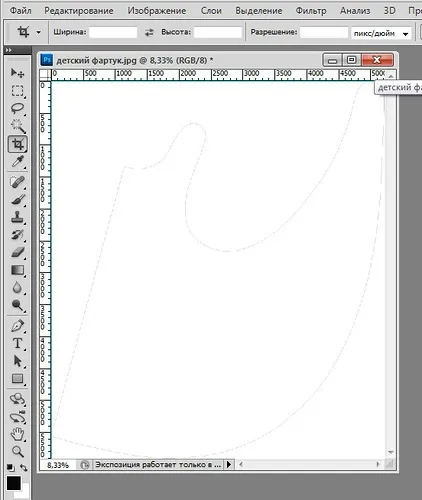Choose the Eraser tool
This screenshot has height=500, width=422.
[x=17, y=252]
